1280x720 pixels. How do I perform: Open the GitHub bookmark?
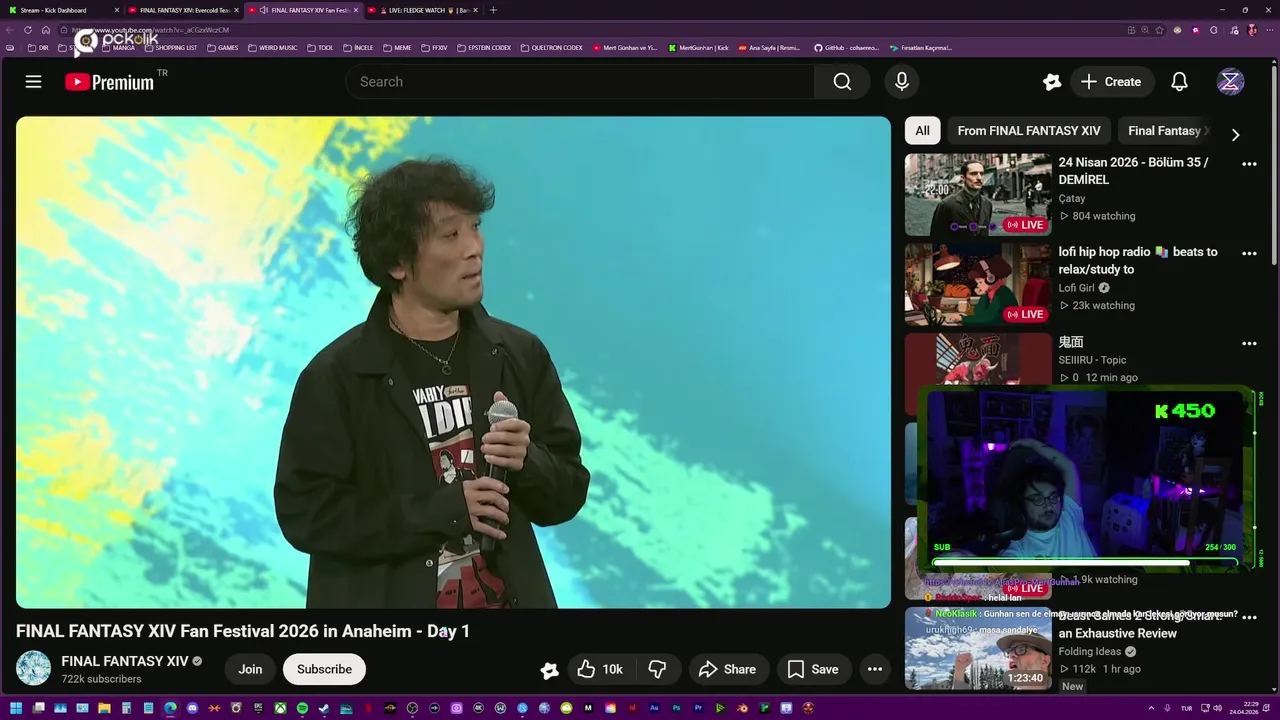click(846, 47)
